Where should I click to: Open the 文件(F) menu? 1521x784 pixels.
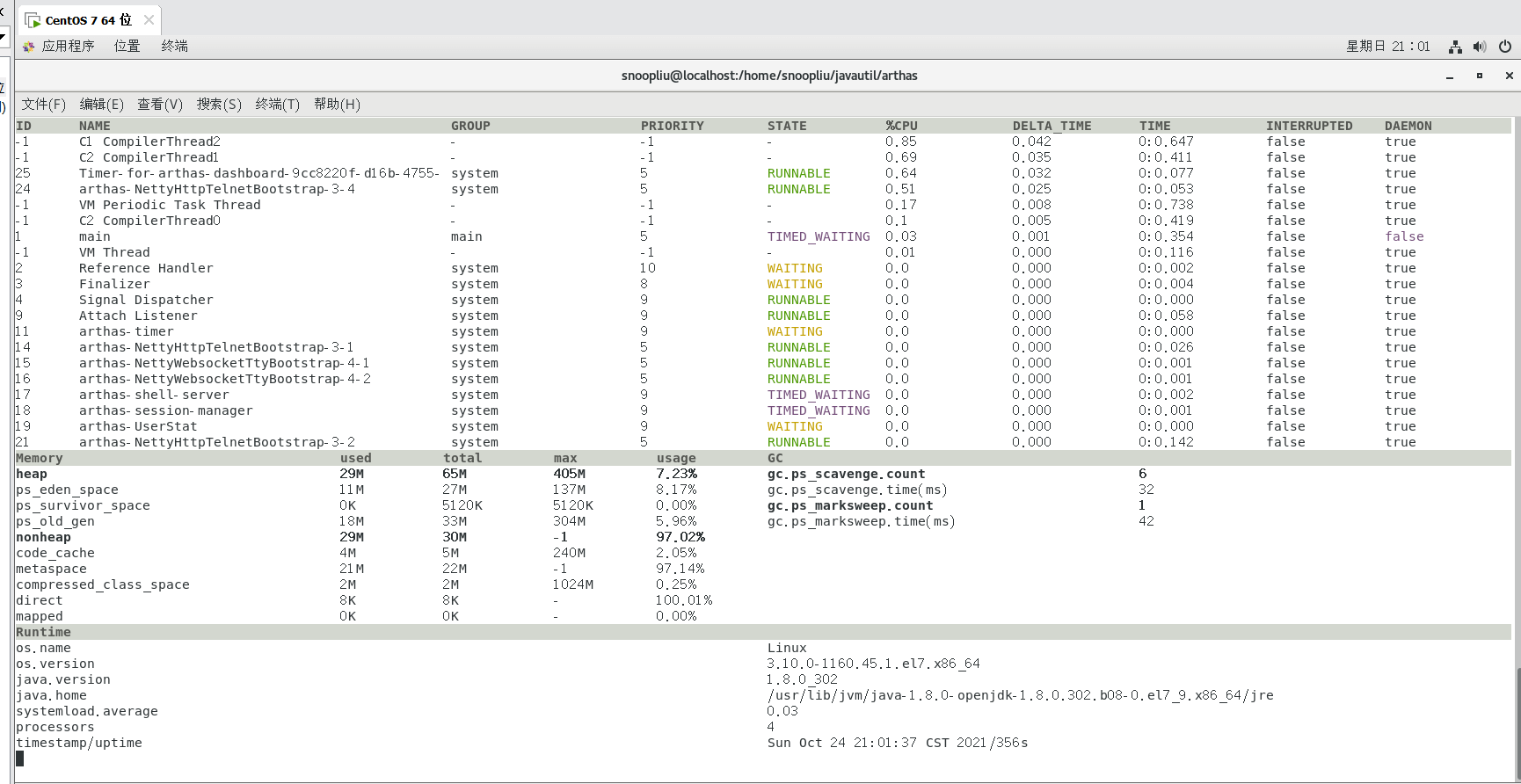(x=43, y=105)
